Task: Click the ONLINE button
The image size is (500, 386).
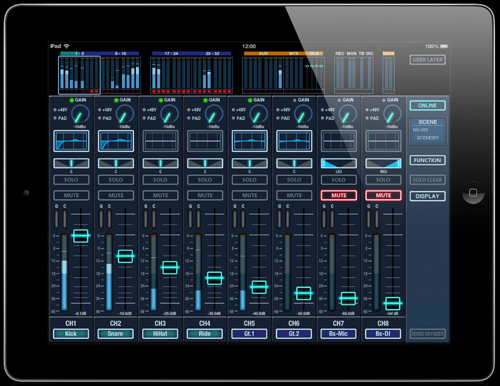Action: (x=428, y=106)
